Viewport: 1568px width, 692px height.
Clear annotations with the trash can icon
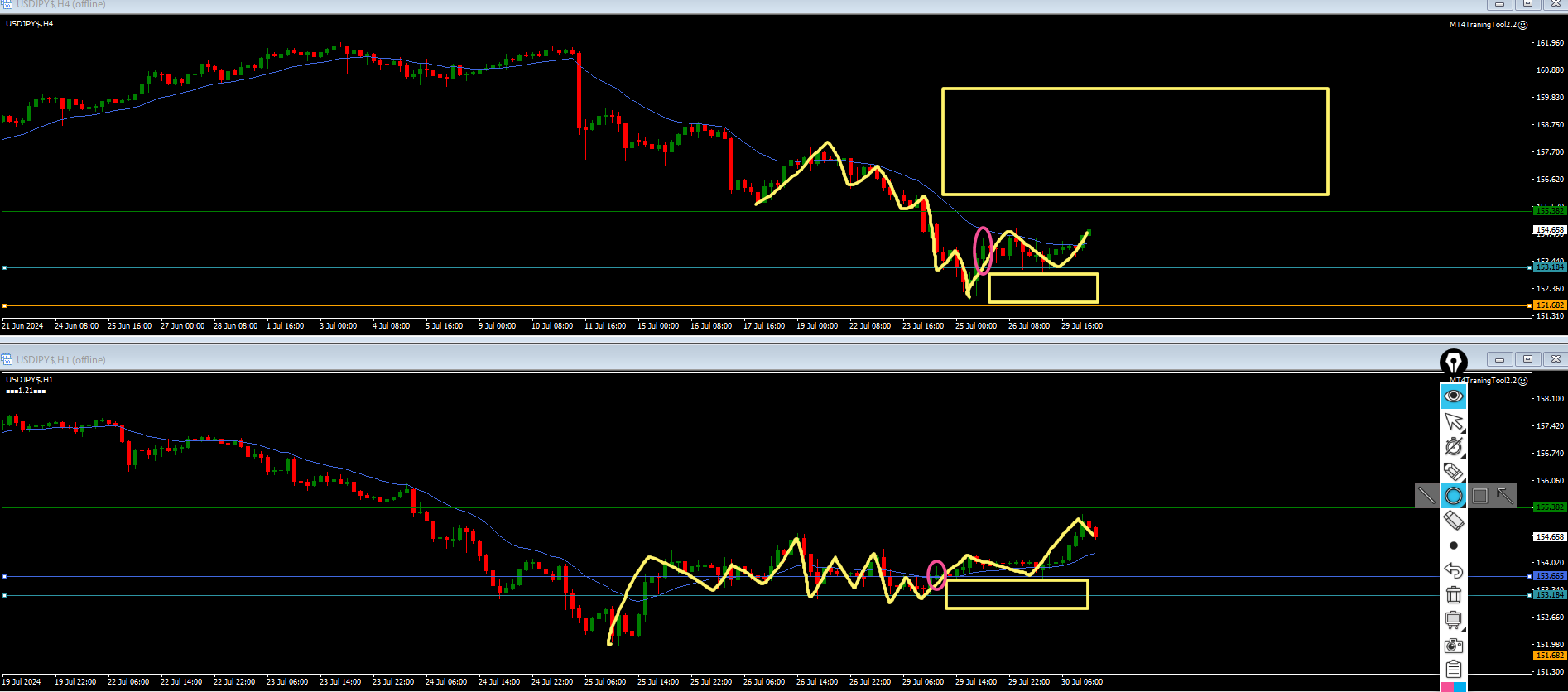point(1453,595)
